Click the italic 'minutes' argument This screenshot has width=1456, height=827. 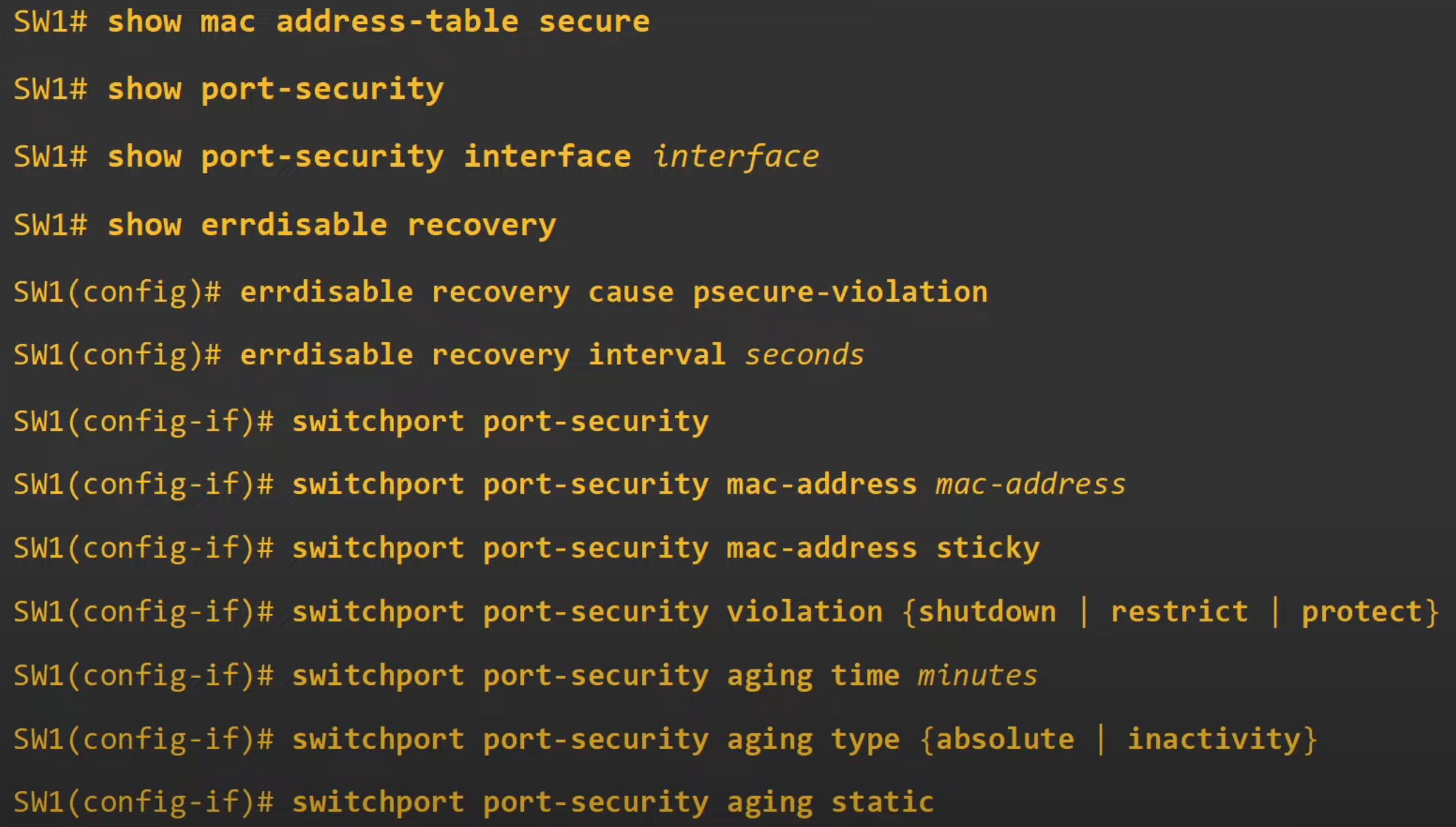(x=978, y=675)
